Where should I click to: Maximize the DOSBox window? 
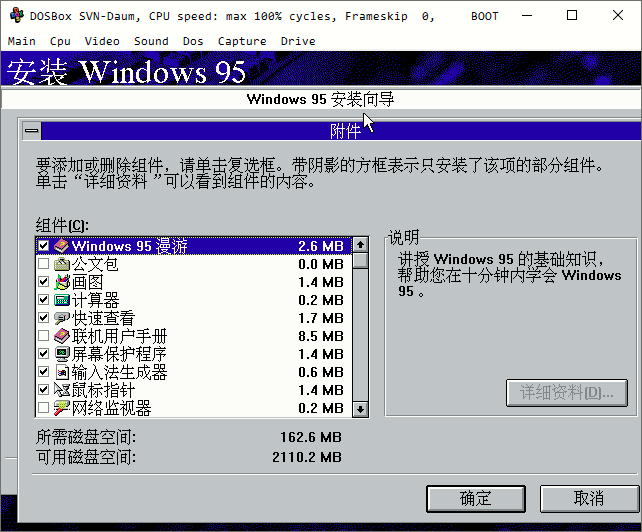point(572,16)
